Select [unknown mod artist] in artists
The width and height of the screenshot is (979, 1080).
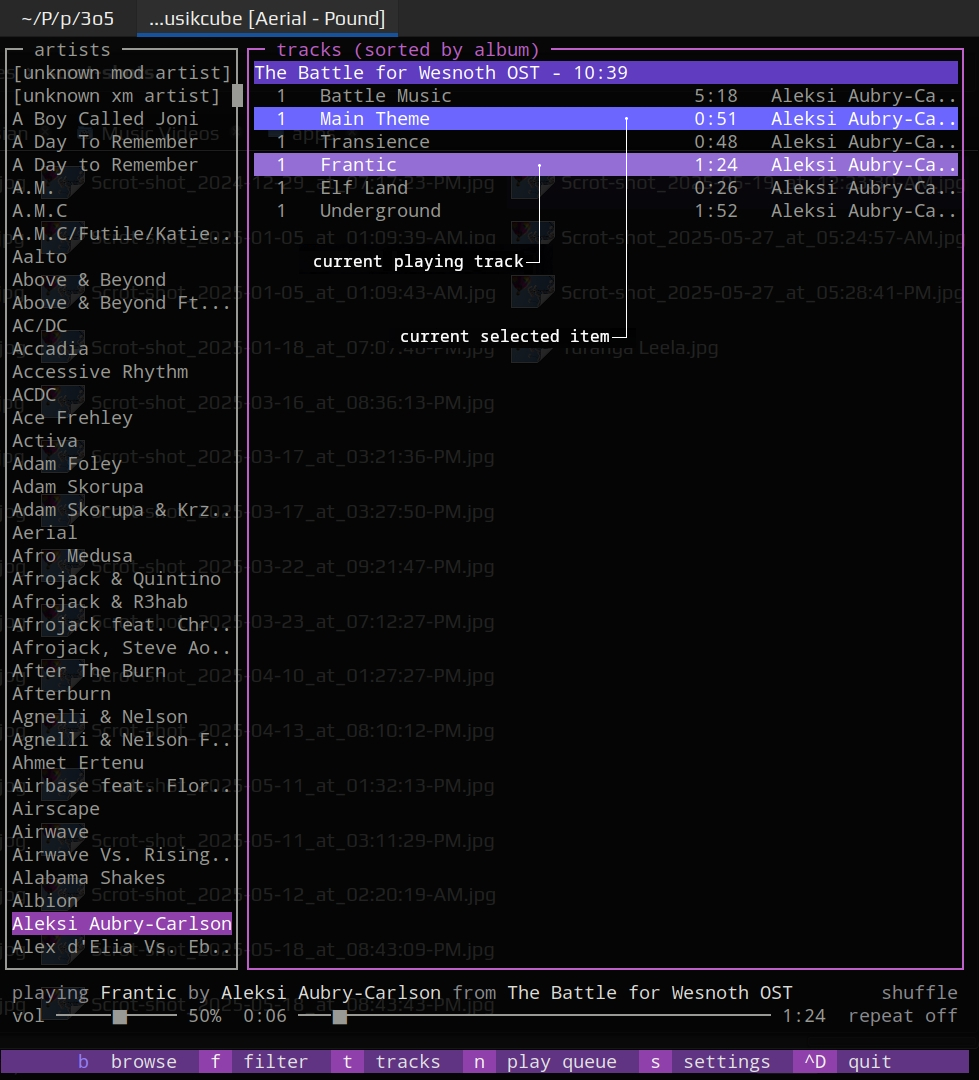click(x=121, y=72)
